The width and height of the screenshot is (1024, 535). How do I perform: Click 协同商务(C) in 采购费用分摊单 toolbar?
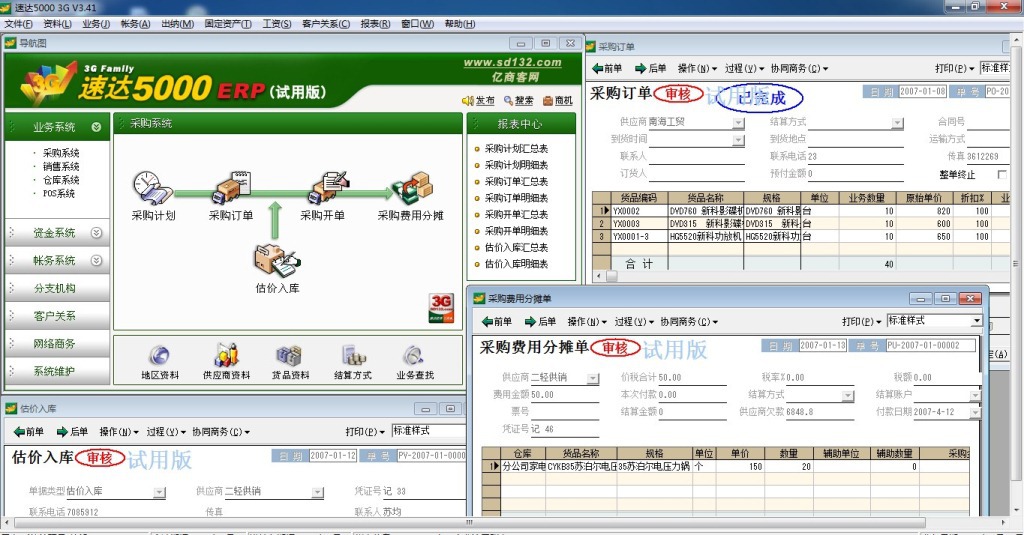tap(689, 321)
